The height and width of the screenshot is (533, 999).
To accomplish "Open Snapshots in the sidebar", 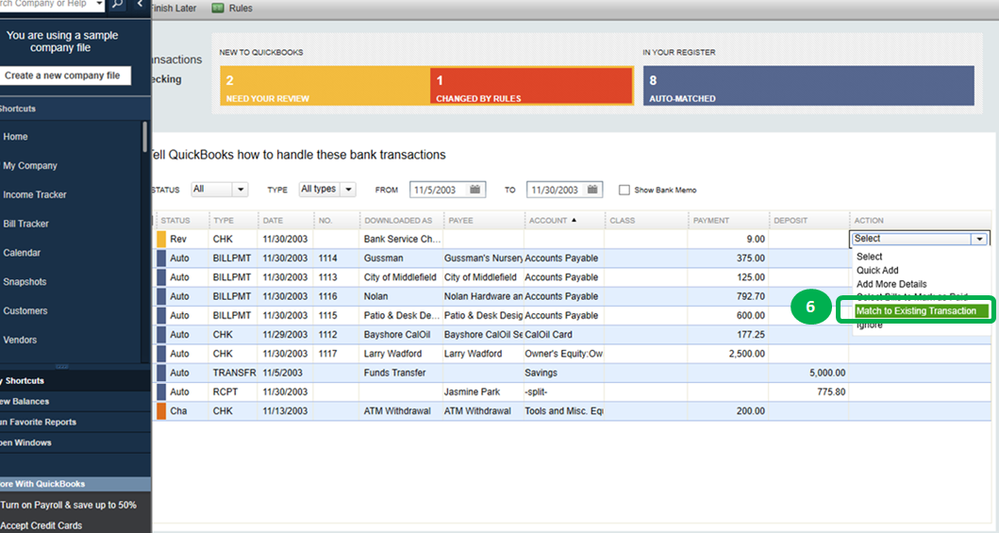I will [x=24, y=281].
